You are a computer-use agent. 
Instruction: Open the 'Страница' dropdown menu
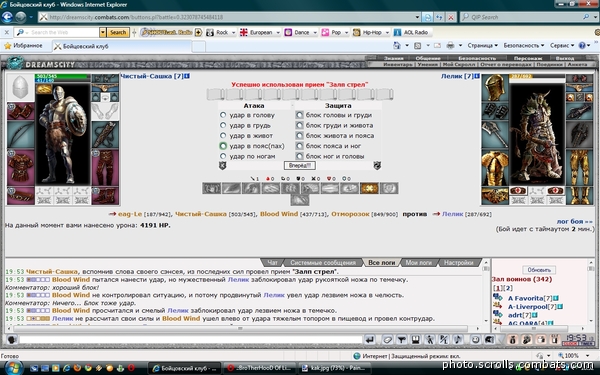click(x=483, y=46)
